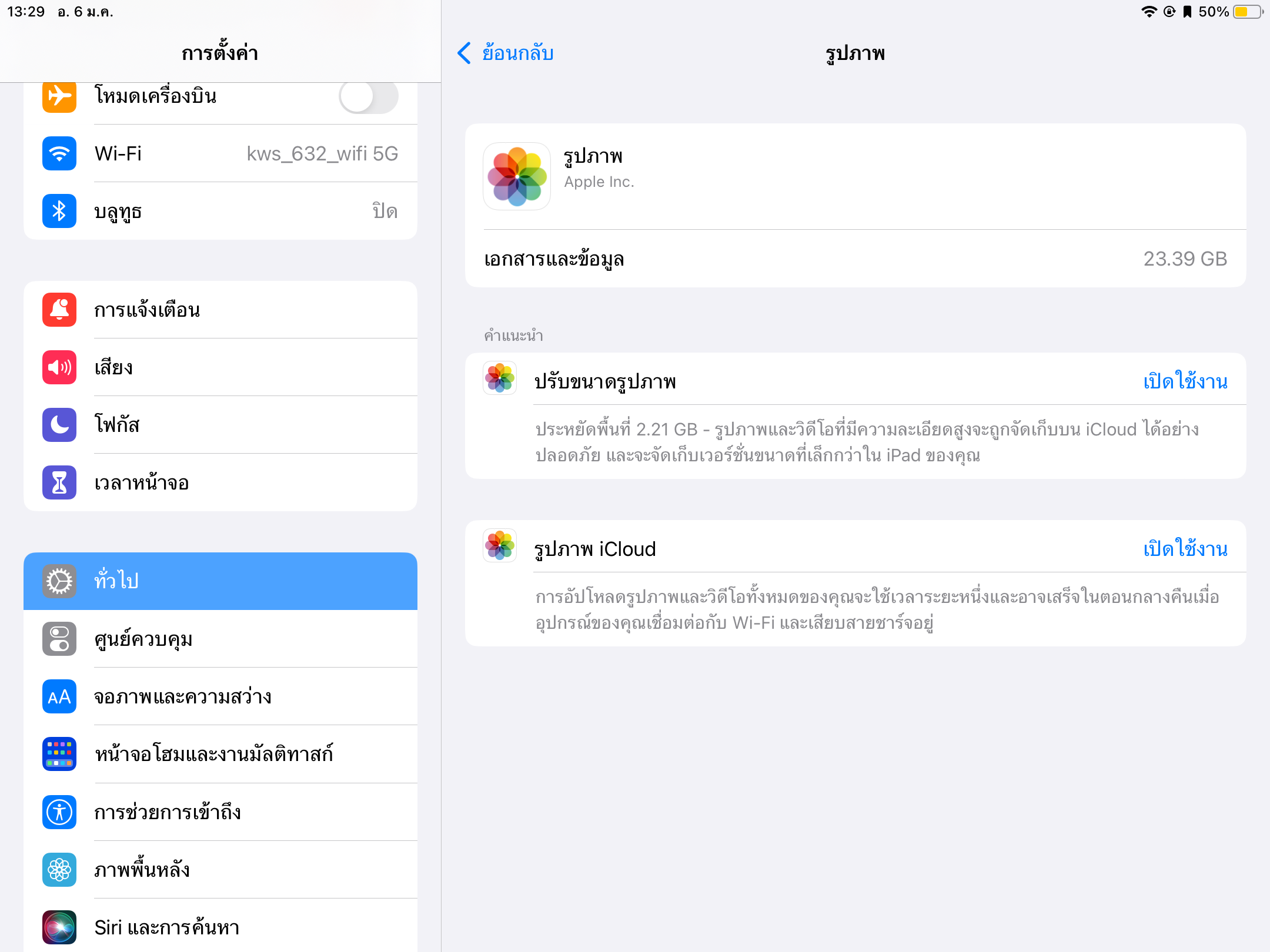Toggle the Airplane mode switch

(x=369, y=96)
